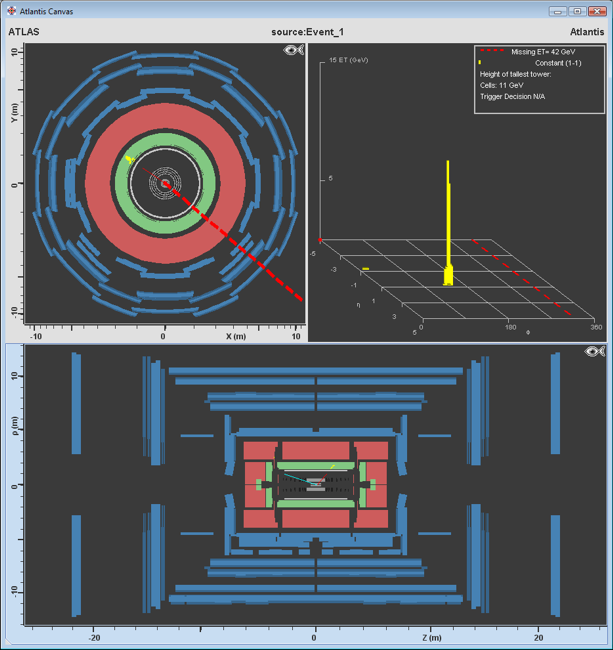Click the Atlantis Canvas window title icon
The width and height of the screenshot is (613, 650).
10,10
